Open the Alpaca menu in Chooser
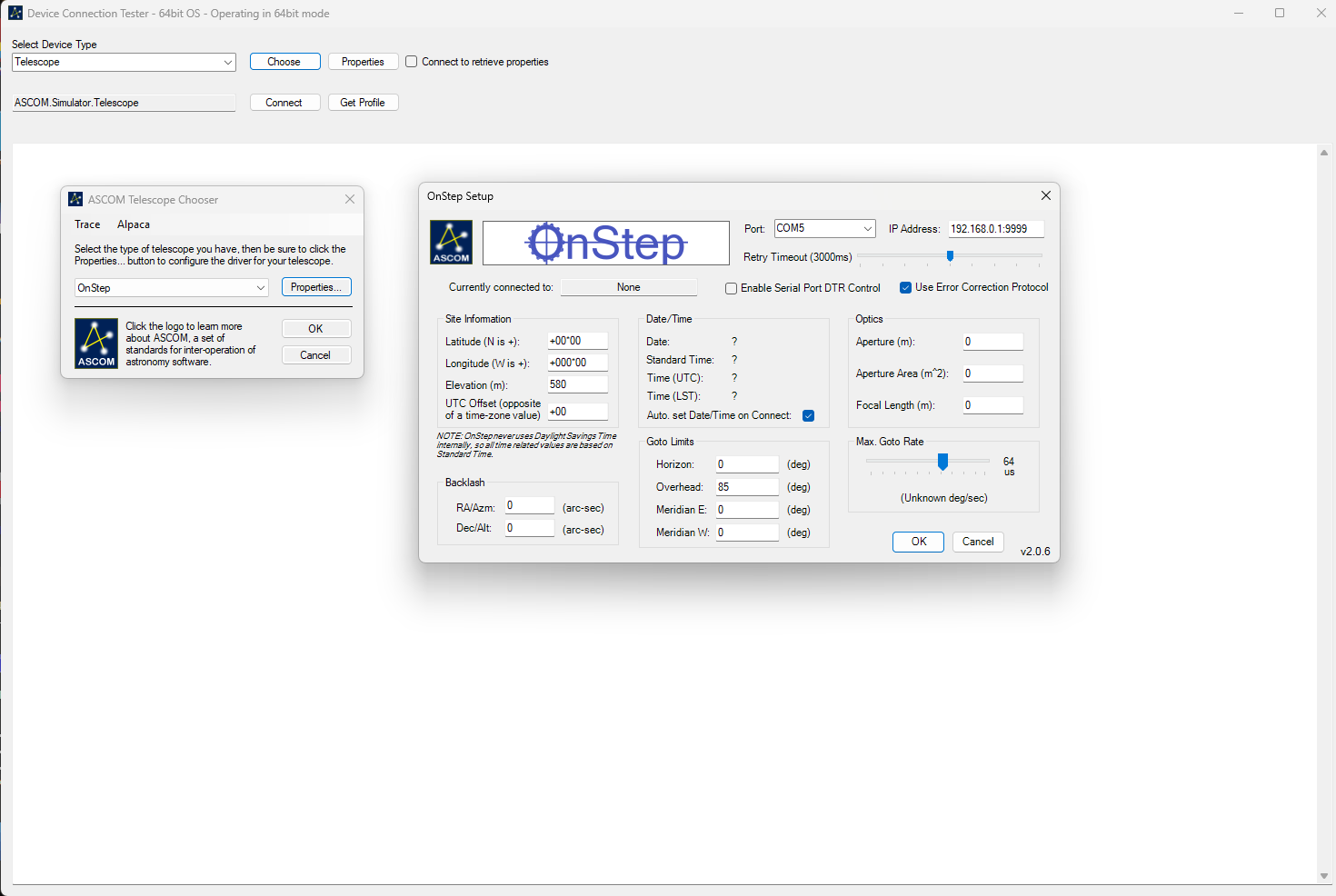Viewport: 1336px width, 896px height. [134, 224]
